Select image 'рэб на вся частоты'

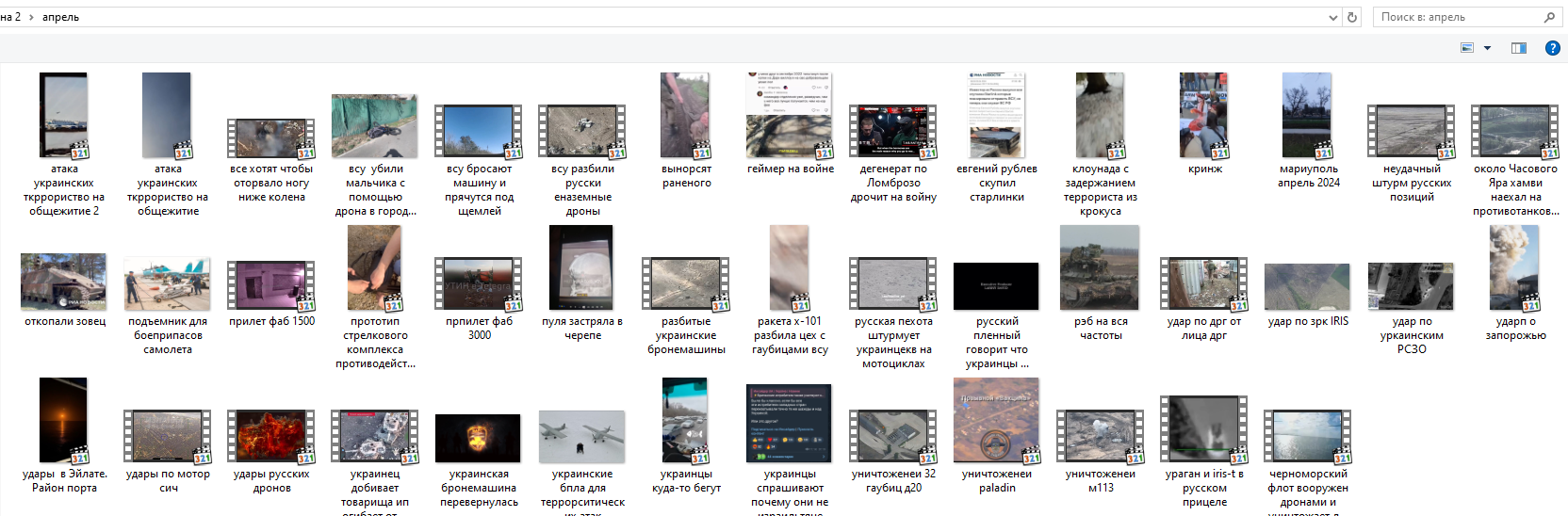click(x=1101, y=282)
